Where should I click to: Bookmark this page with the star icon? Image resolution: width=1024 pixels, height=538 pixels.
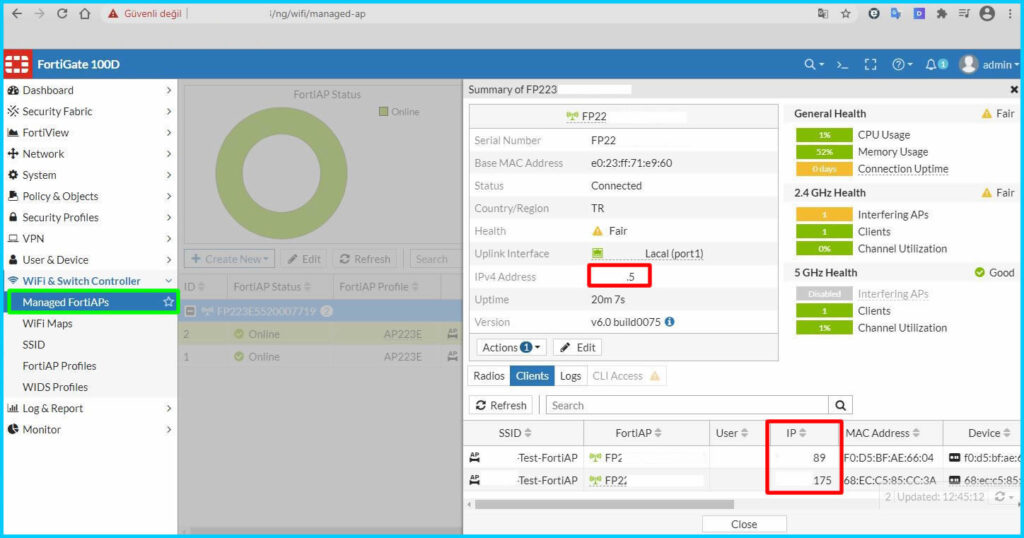coord(846,14)
